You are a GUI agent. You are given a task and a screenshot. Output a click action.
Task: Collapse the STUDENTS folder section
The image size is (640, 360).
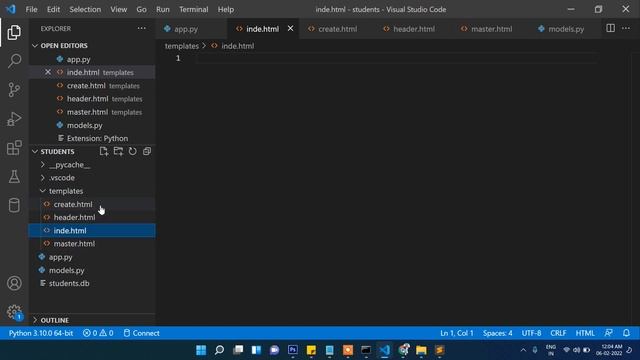click(x=35, y=151)
